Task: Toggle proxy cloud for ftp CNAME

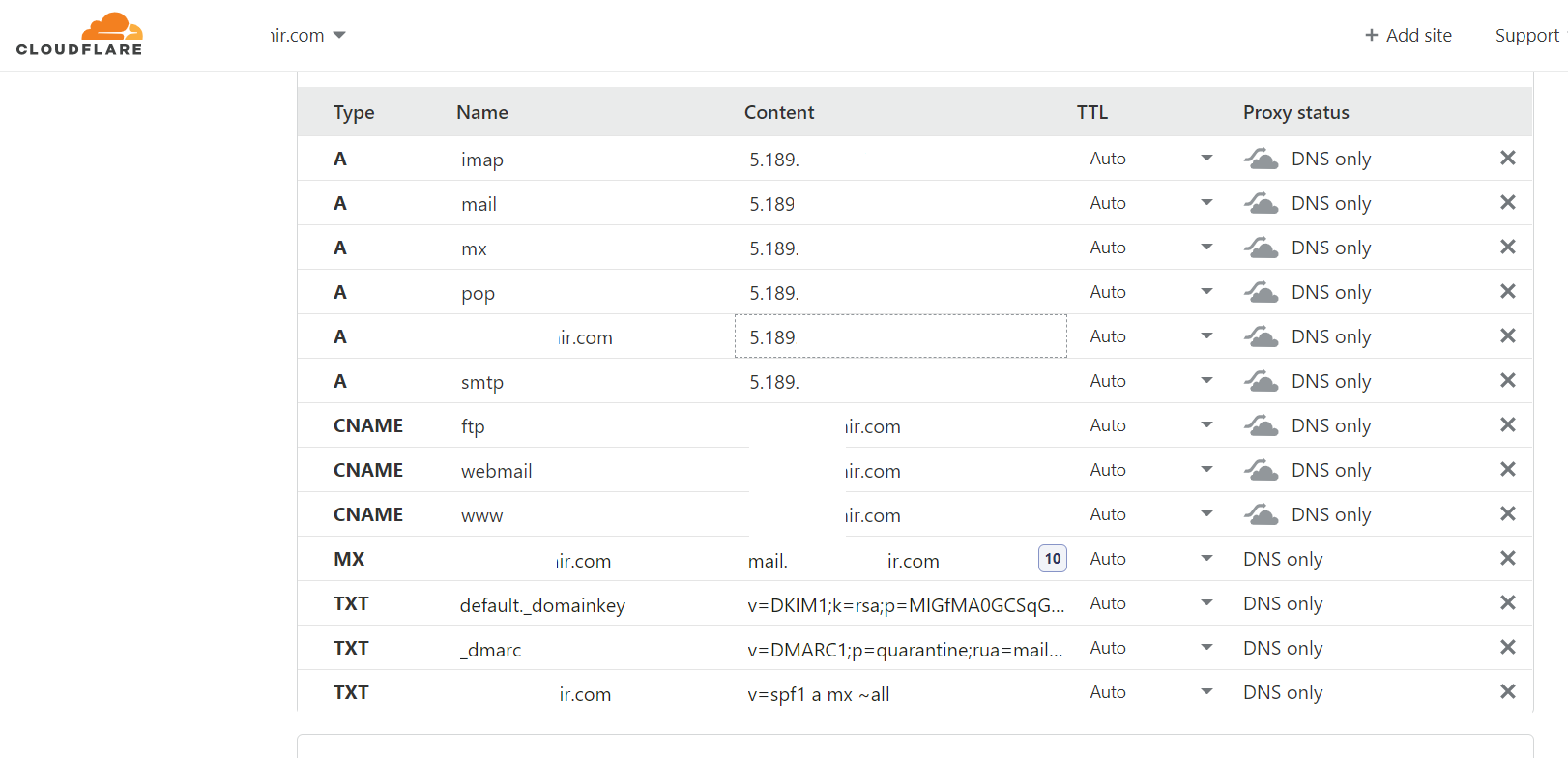Action: click(1261, 425)
